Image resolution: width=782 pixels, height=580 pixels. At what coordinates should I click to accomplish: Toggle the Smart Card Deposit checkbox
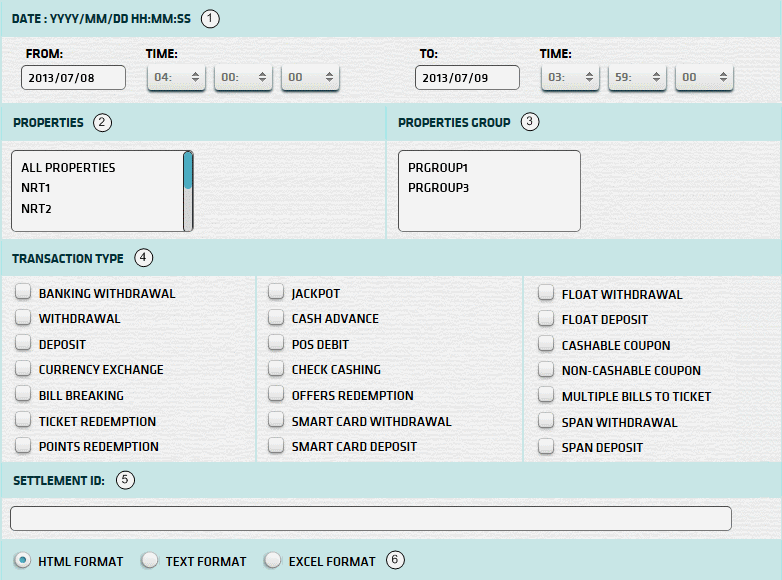pyautogui.click(x=276, y=446)
